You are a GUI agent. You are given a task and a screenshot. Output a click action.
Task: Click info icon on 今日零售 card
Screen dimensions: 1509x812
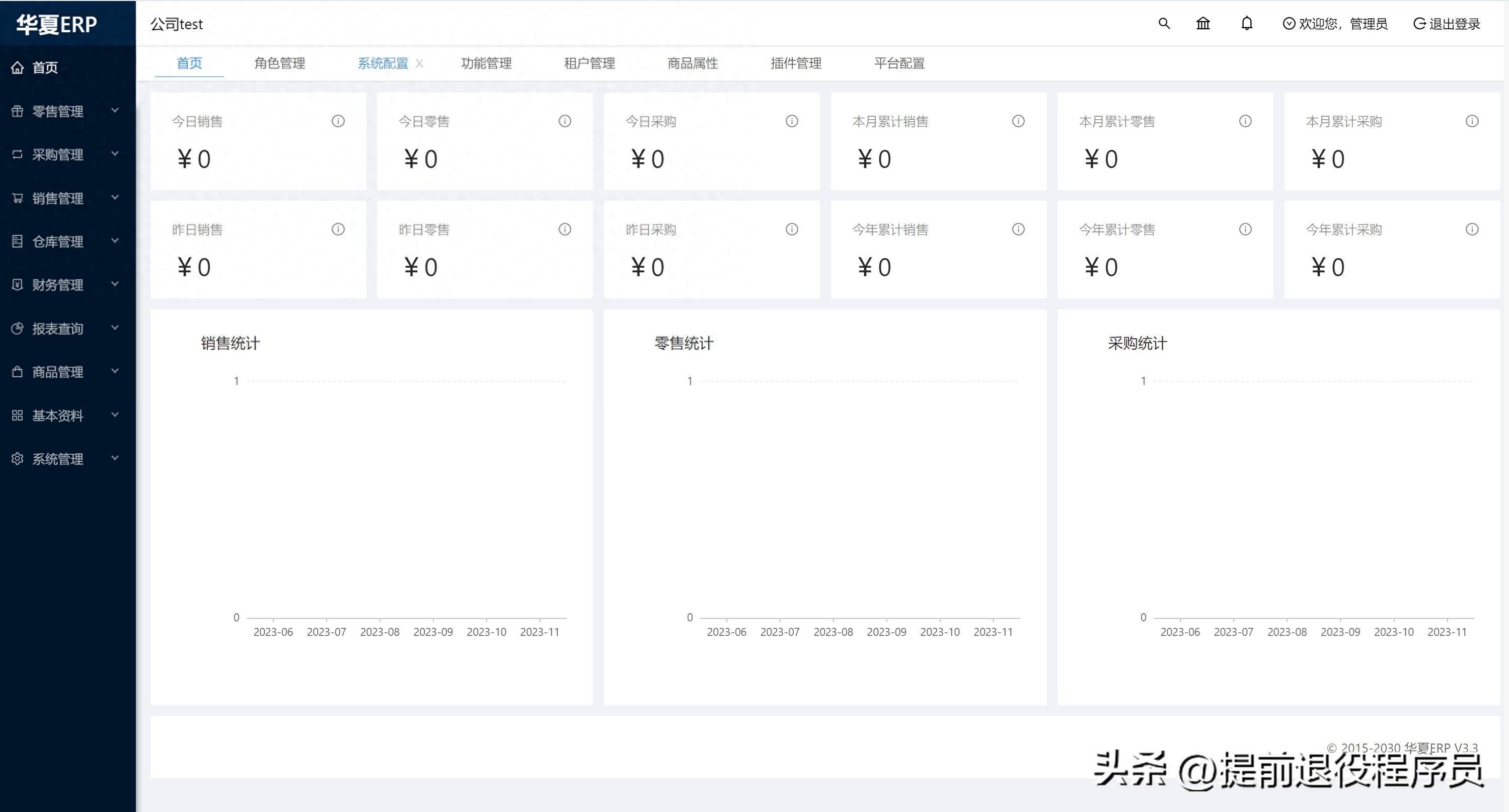pos(565,121)
